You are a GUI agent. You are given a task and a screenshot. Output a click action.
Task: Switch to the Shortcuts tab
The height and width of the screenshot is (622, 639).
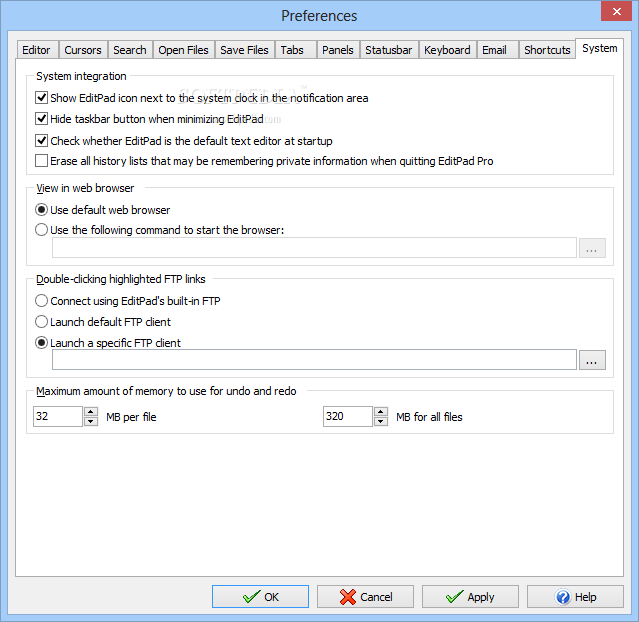click(x=547, y=50)
